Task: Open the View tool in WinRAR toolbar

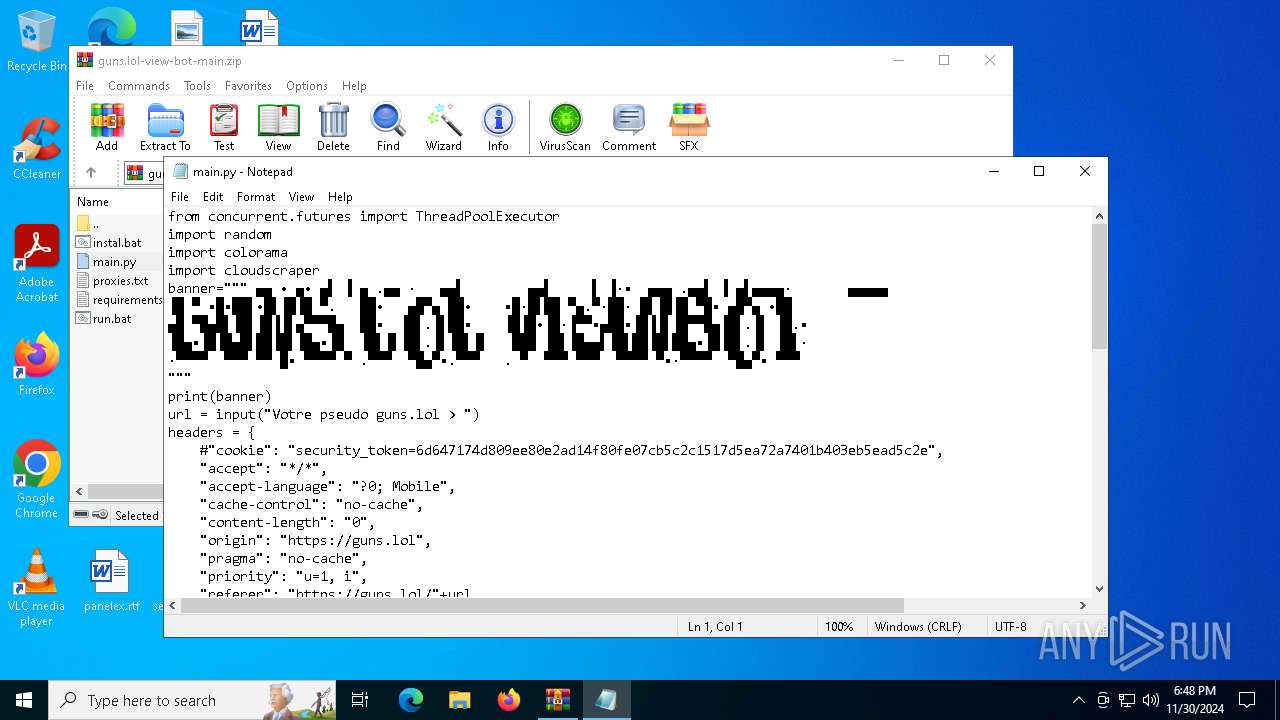Action: [278, 127]
